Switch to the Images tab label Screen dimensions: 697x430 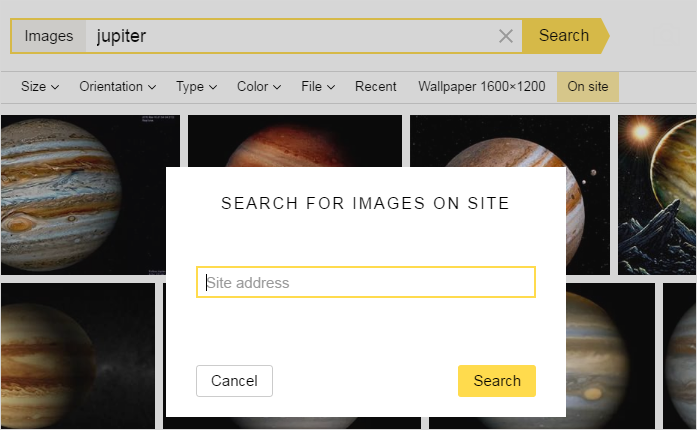point(48,36)
